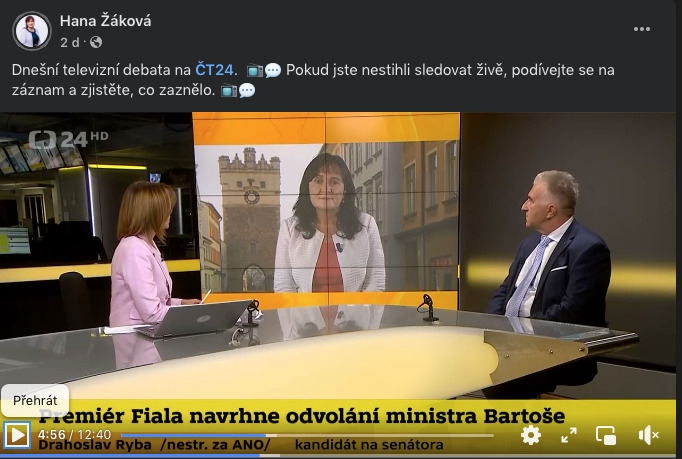Seek on the video progress bar
The height and width of the screenshot is (459, 682).
click(x=307, y=435)
